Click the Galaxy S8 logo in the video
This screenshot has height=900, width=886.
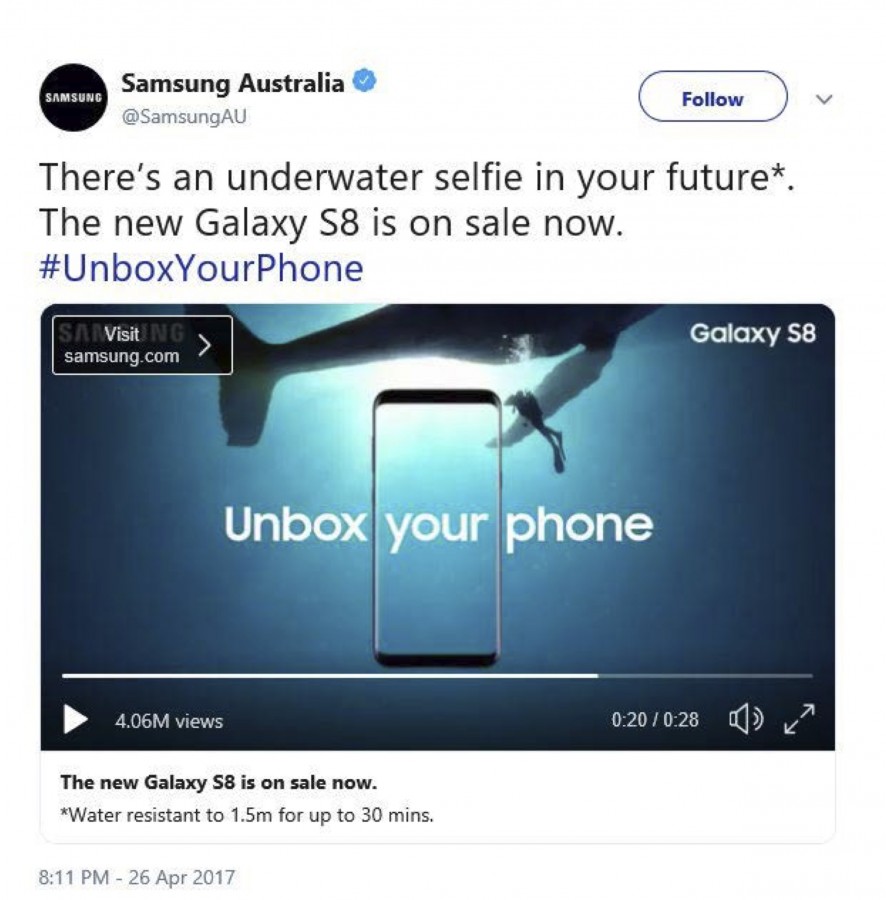pyautogui.click(x=752, y=333)
